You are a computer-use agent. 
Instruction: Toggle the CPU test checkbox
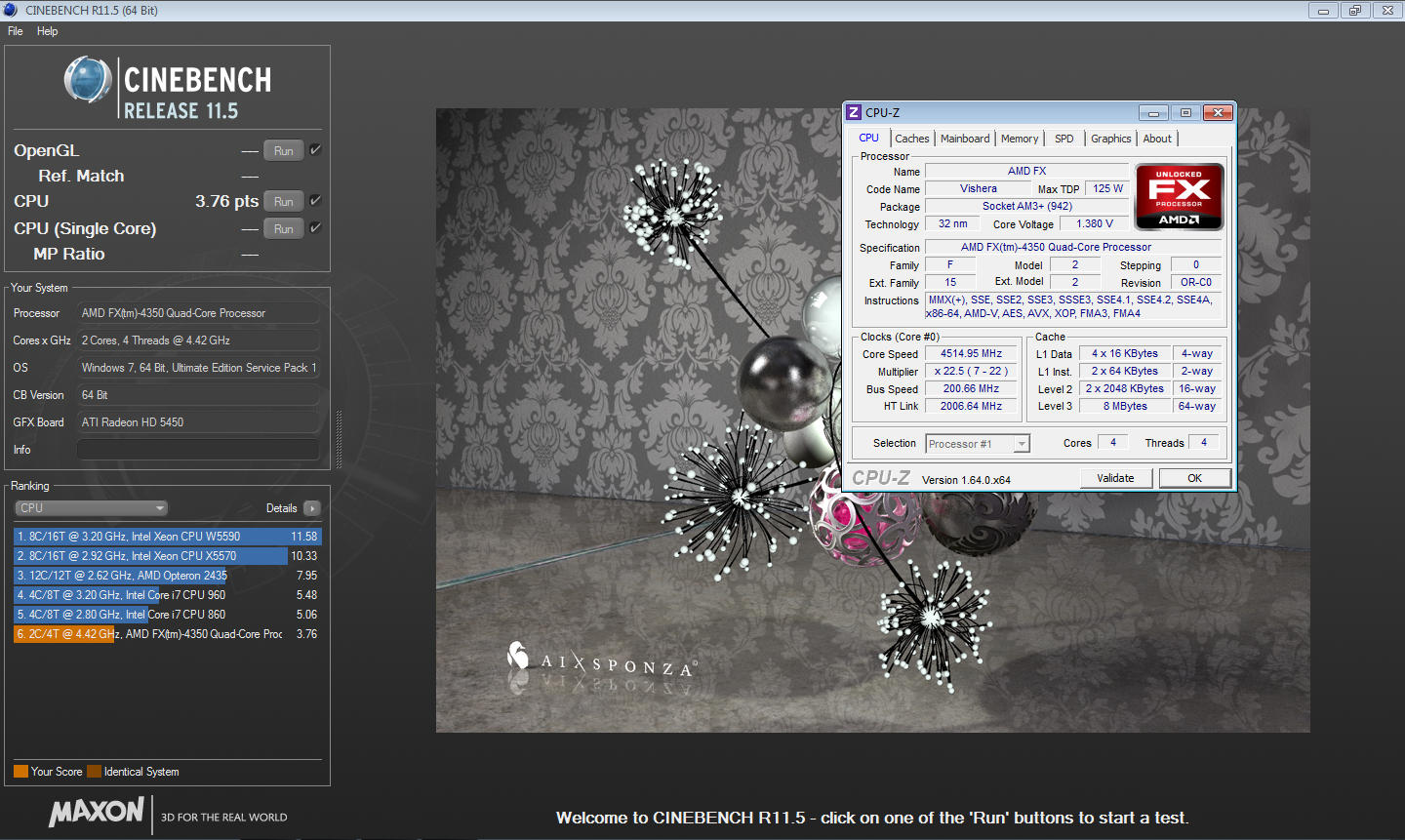point(315,201)
